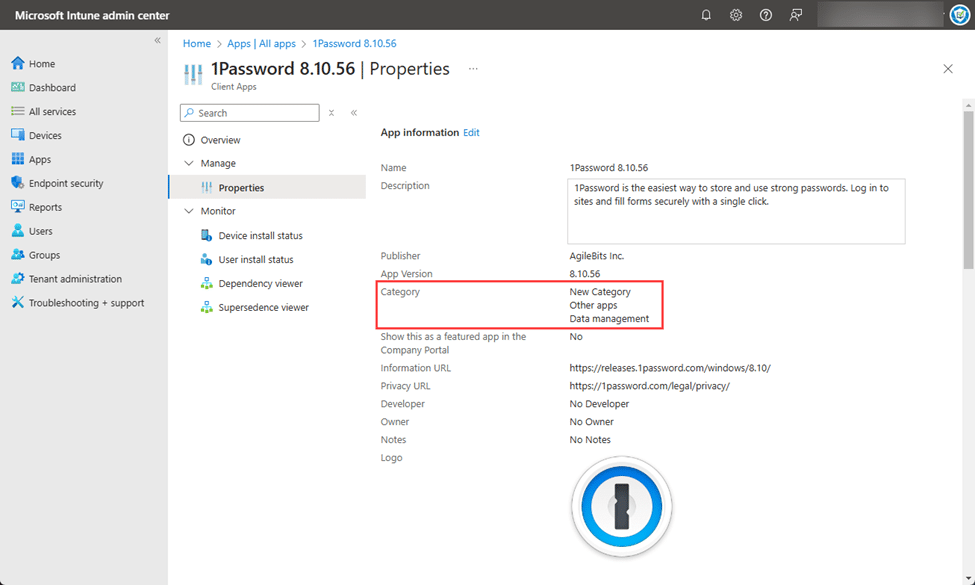975x585 pixels.
Task: Click the help question mark icon
Action: (x=766, y=15)
